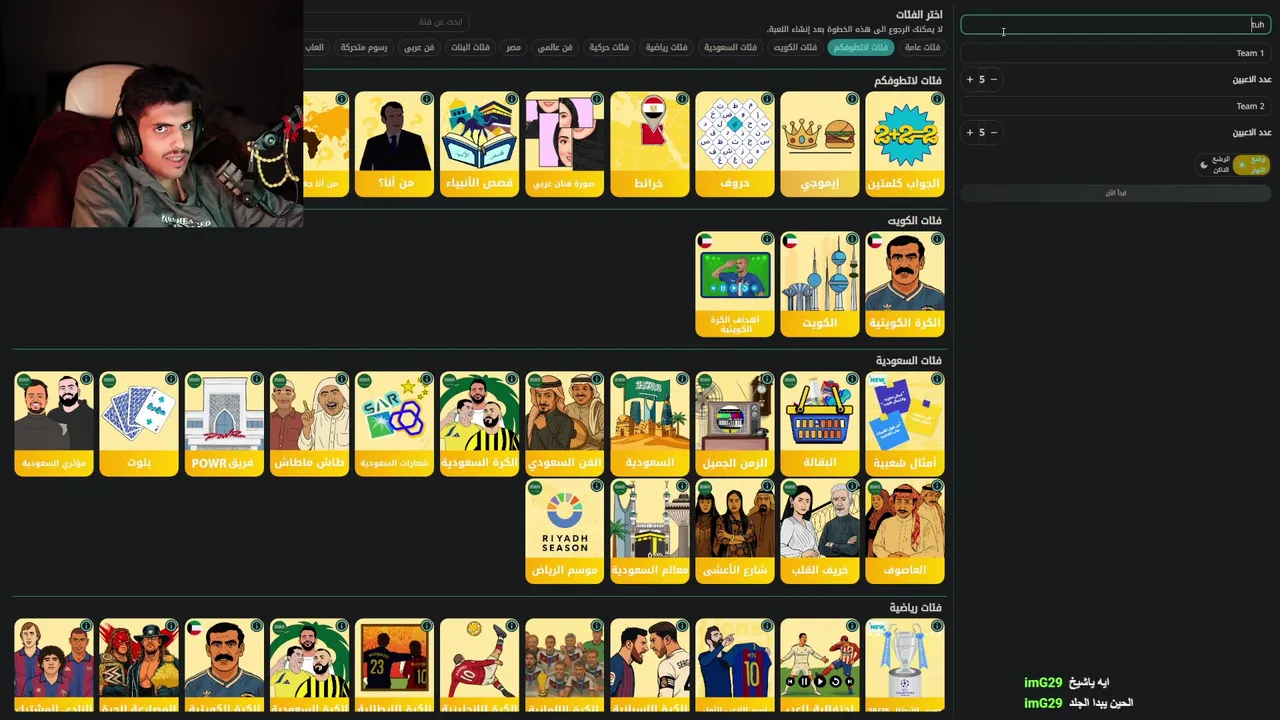Select the إيموجي emoji category card

click(819, 144)
